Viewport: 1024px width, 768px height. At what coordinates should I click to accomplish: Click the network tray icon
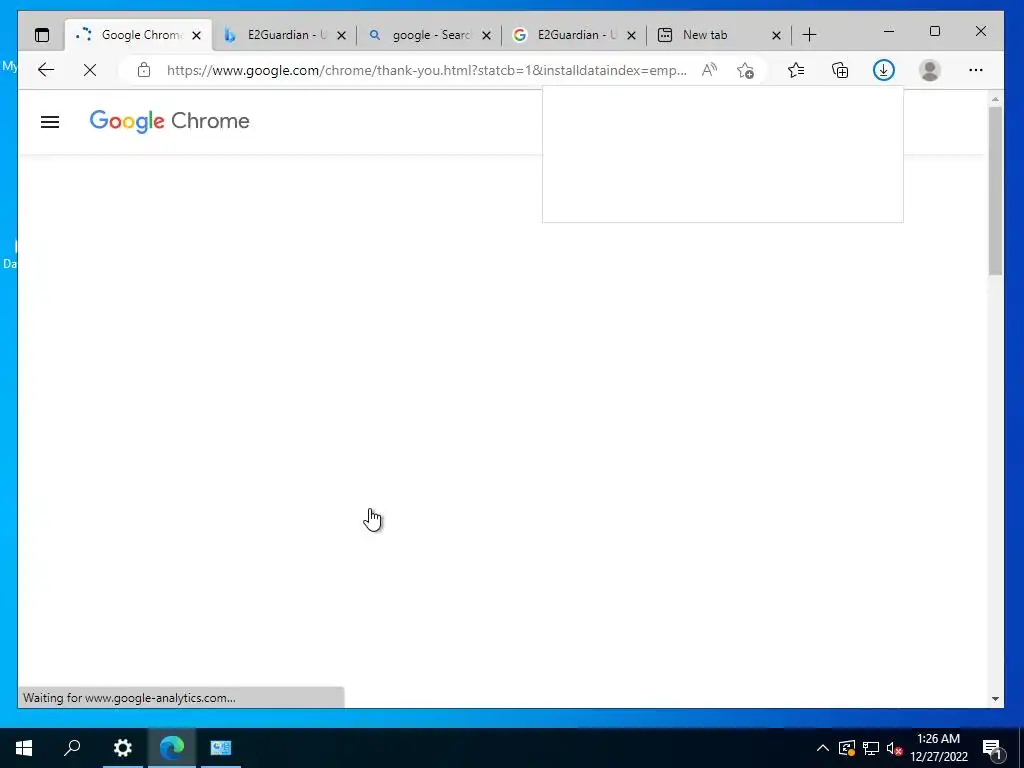tap(871, 748)
